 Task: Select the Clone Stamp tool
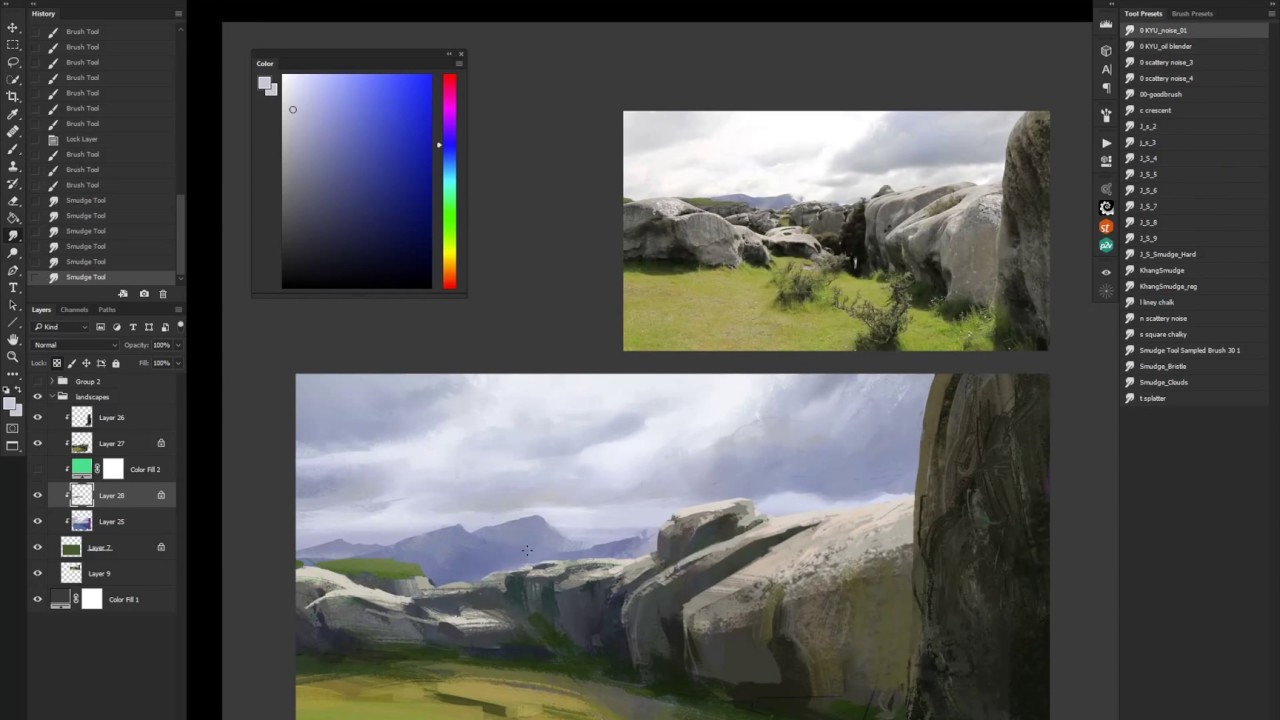[x=13, y=166]
